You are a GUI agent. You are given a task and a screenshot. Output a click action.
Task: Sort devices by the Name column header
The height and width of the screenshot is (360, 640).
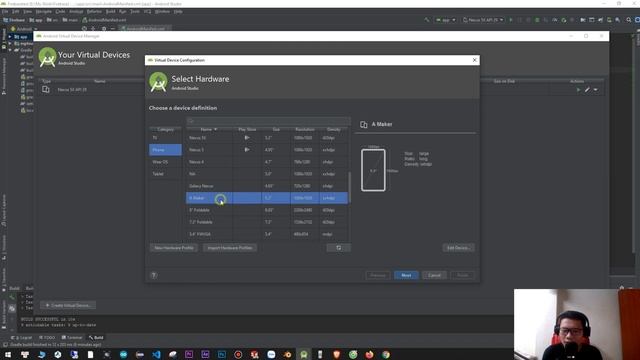pos(209,129)
